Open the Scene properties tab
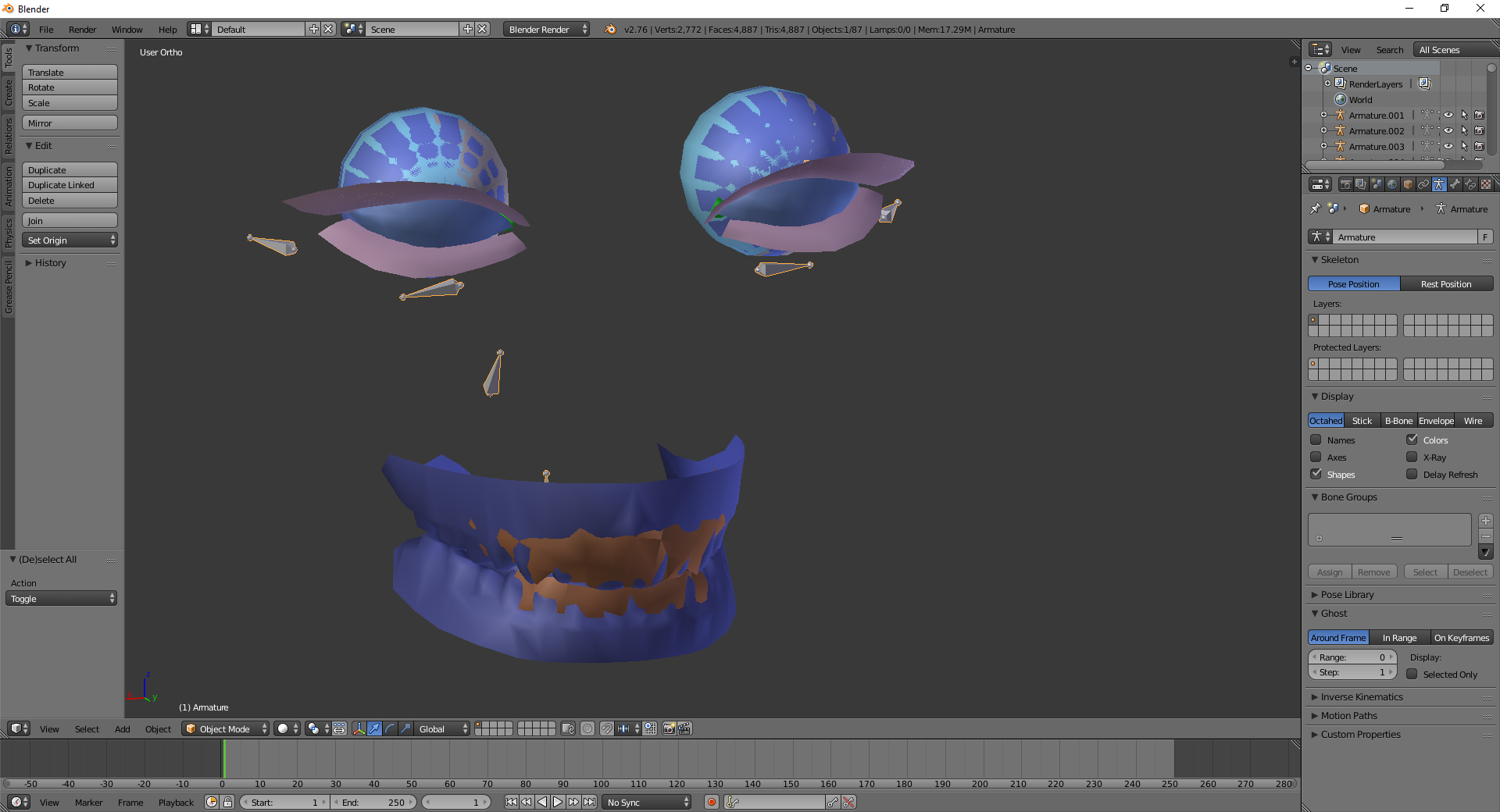This screenshot has height=812, width=1500. click(x=1377, y=184)
